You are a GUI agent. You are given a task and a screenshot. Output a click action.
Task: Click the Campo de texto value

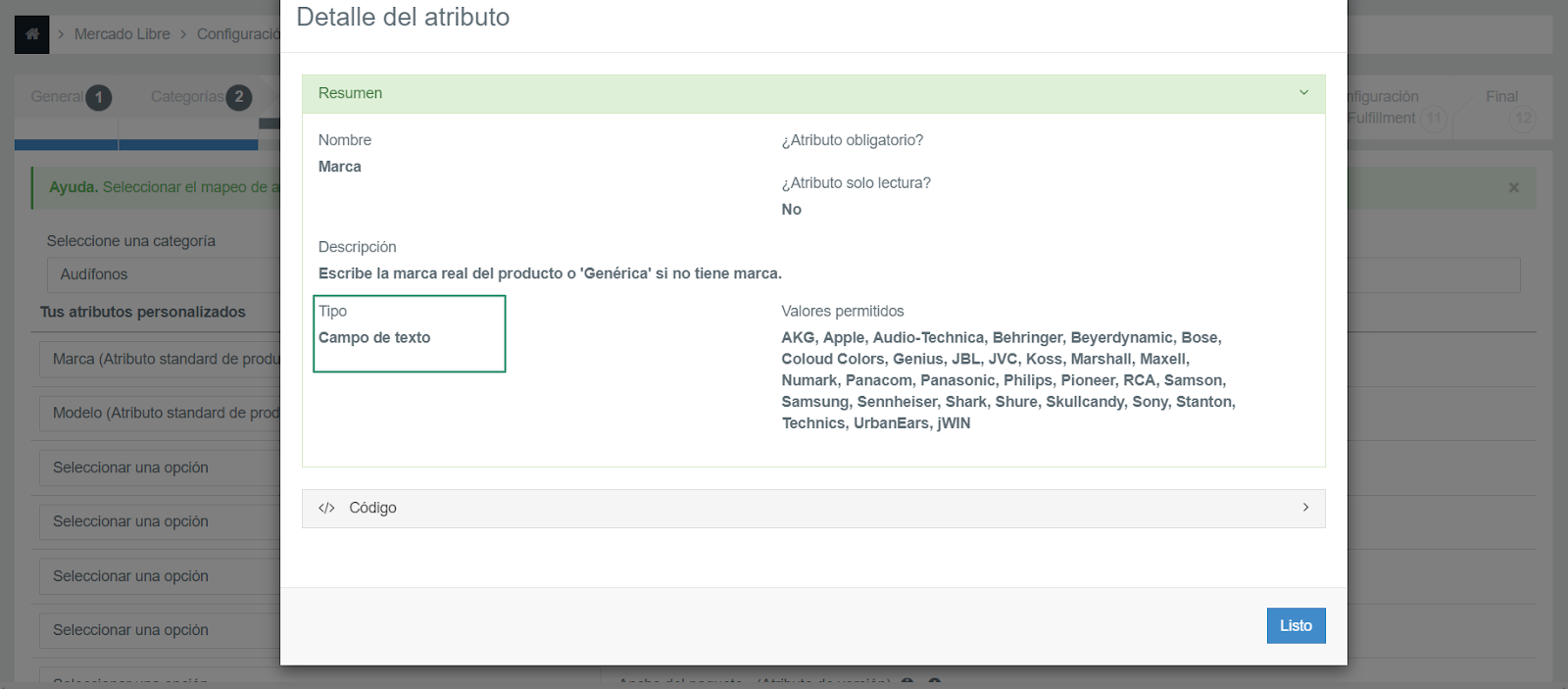coord(374,337)
